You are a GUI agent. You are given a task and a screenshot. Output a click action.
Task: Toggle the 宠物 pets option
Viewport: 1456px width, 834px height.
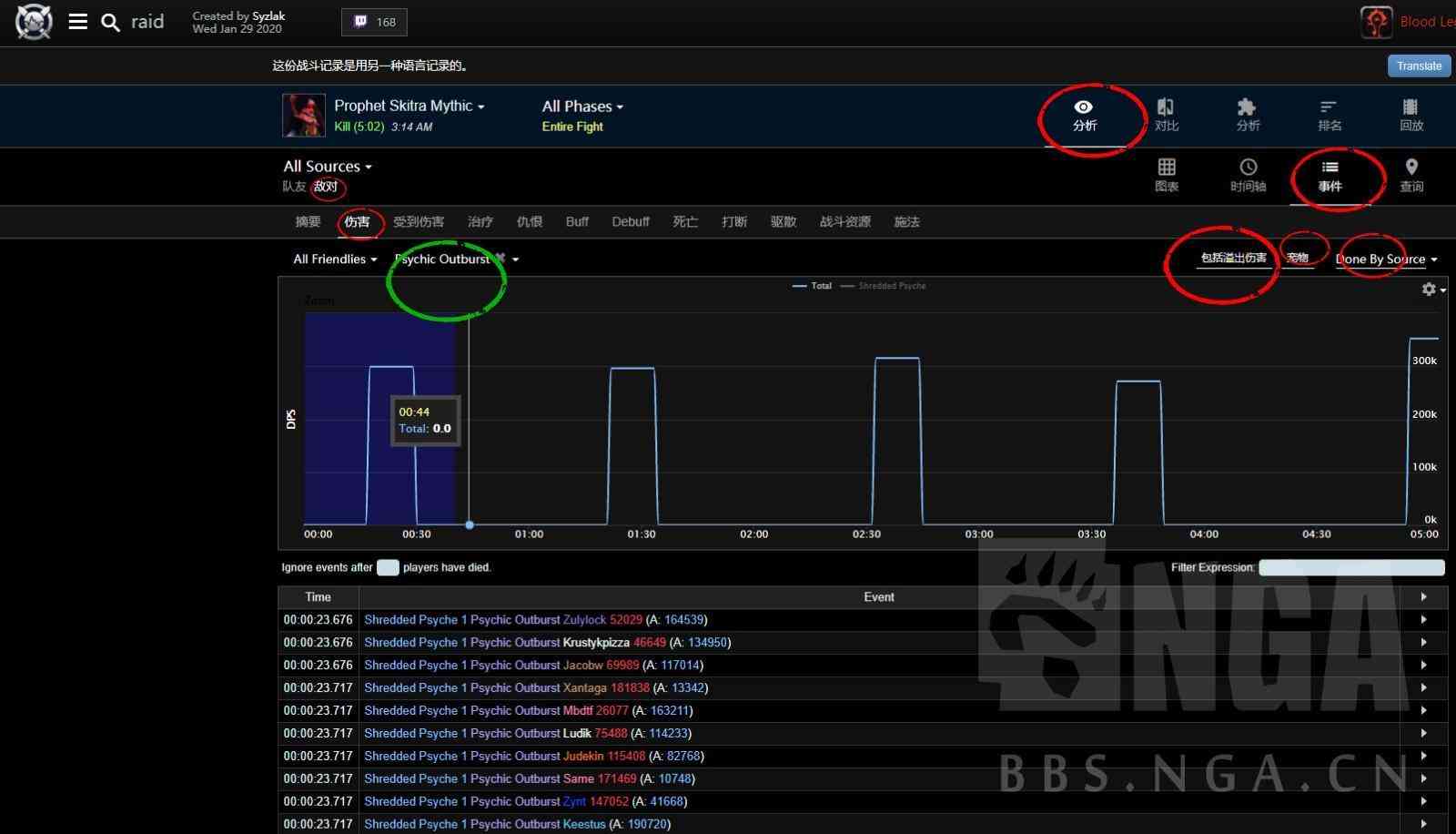coord(1298,259)
